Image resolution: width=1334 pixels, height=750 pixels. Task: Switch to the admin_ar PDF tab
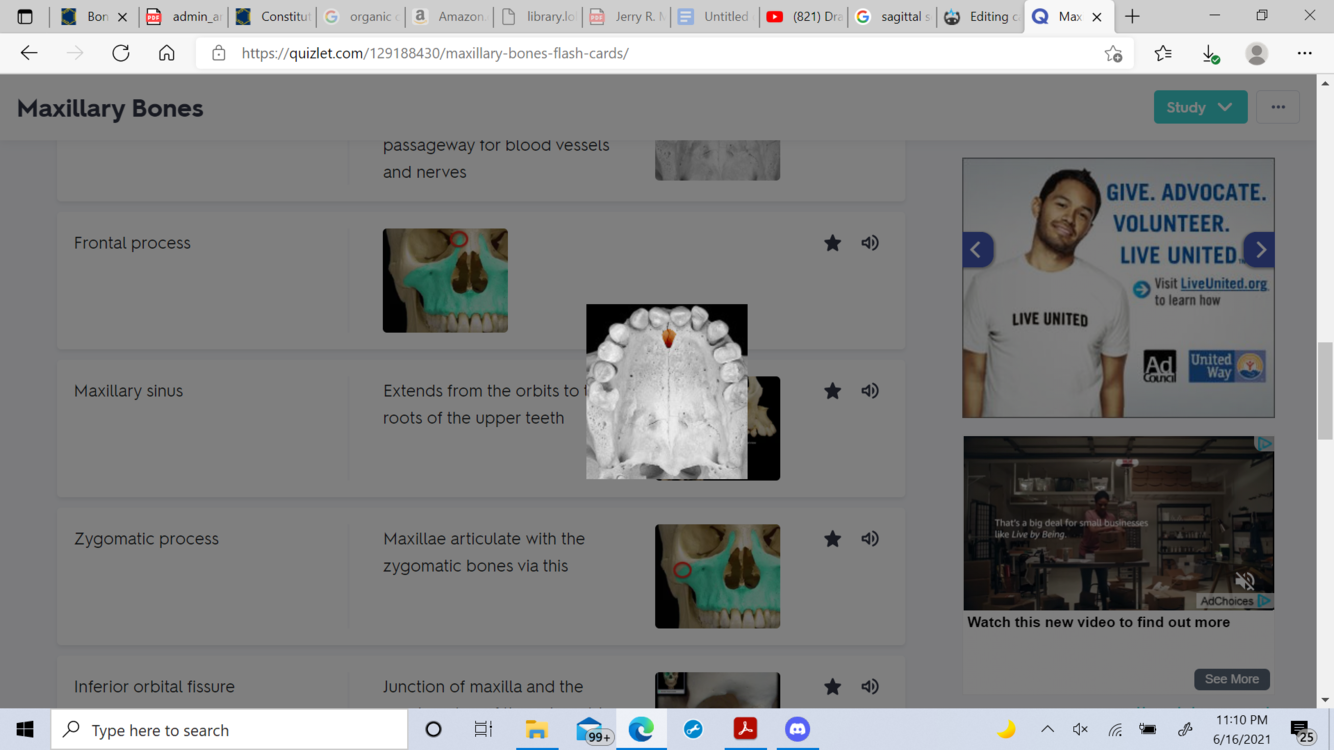click(x=184, y=16)
